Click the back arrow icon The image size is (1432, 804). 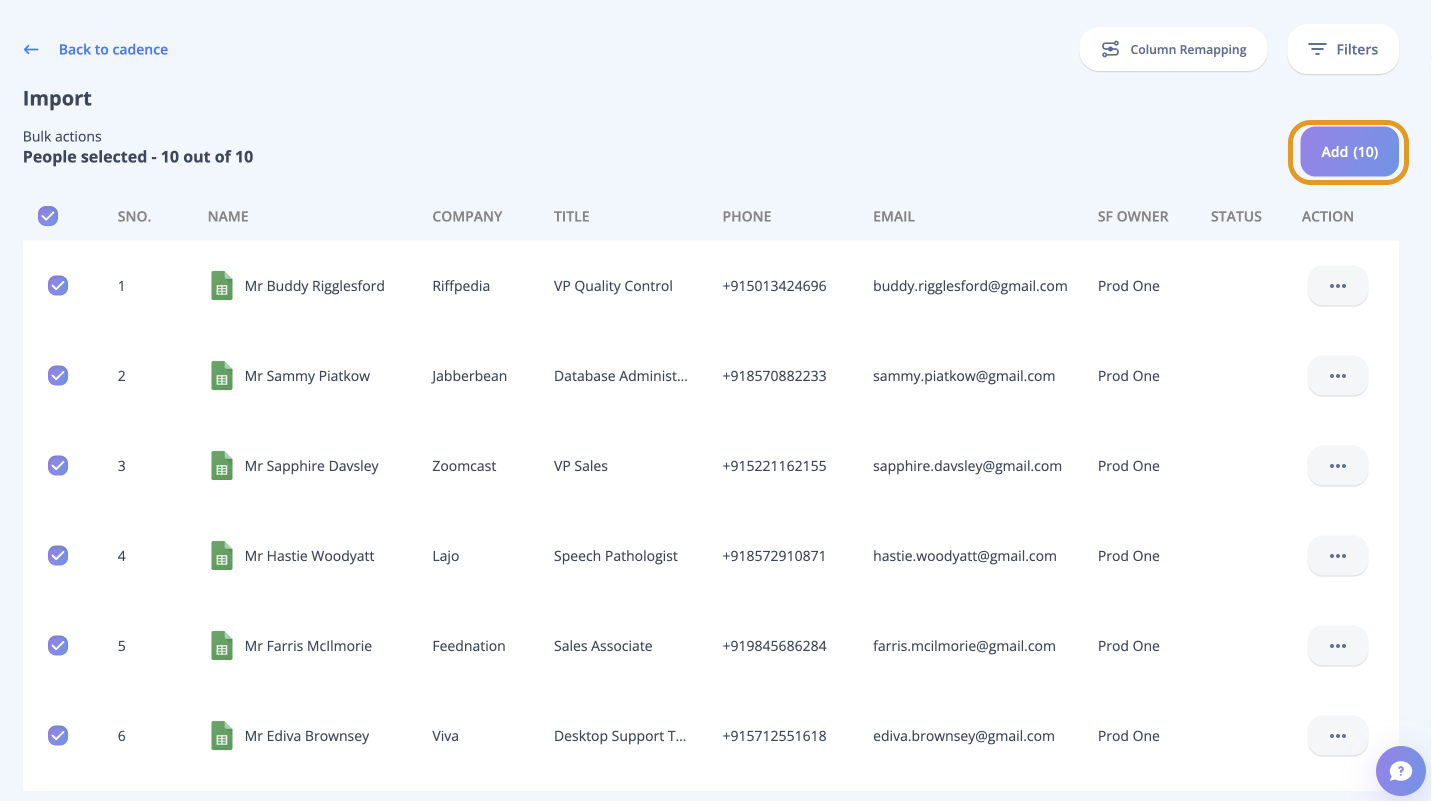coord(31,50)
